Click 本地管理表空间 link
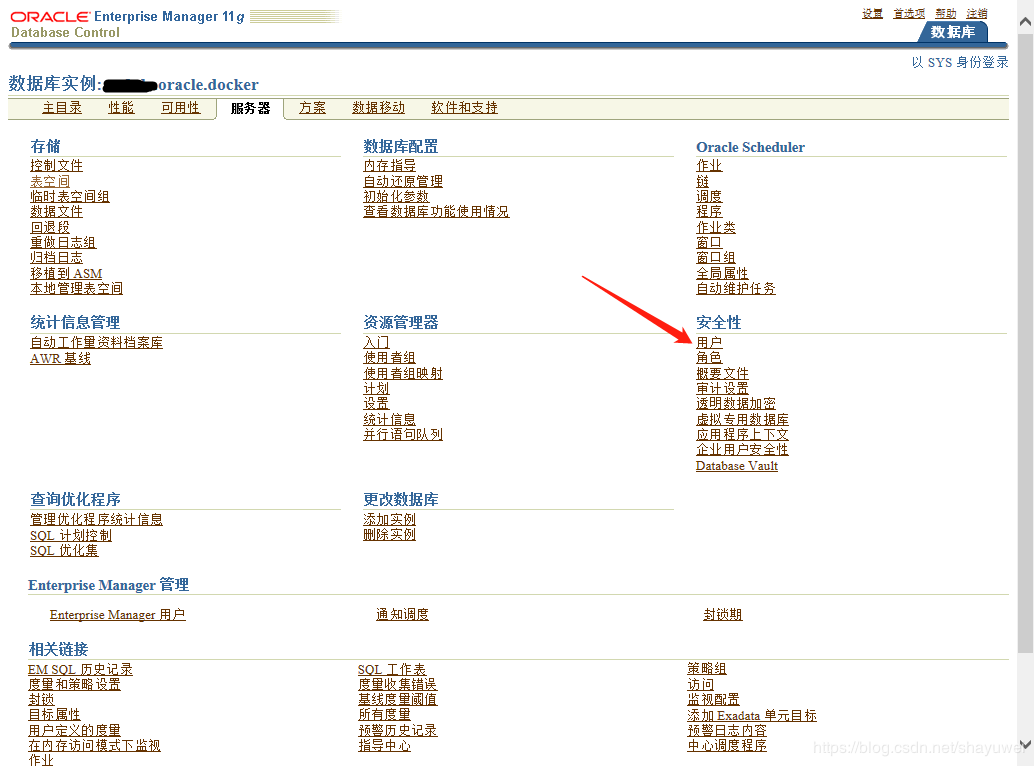 click(76, 289)
